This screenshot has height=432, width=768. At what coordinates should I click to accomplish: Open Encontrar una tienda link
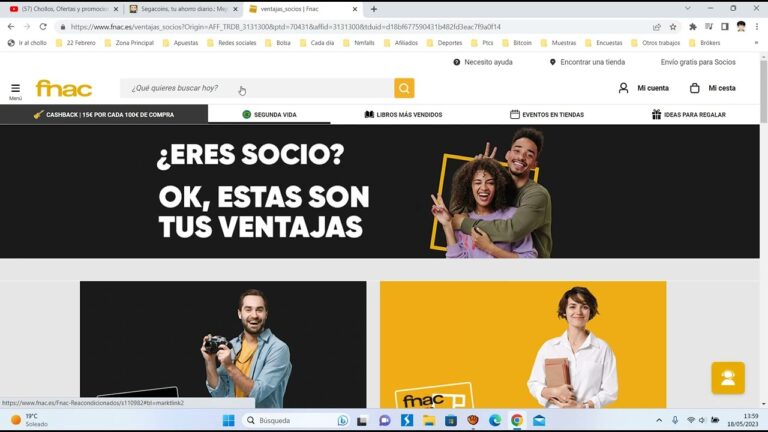tap(587, 62)
